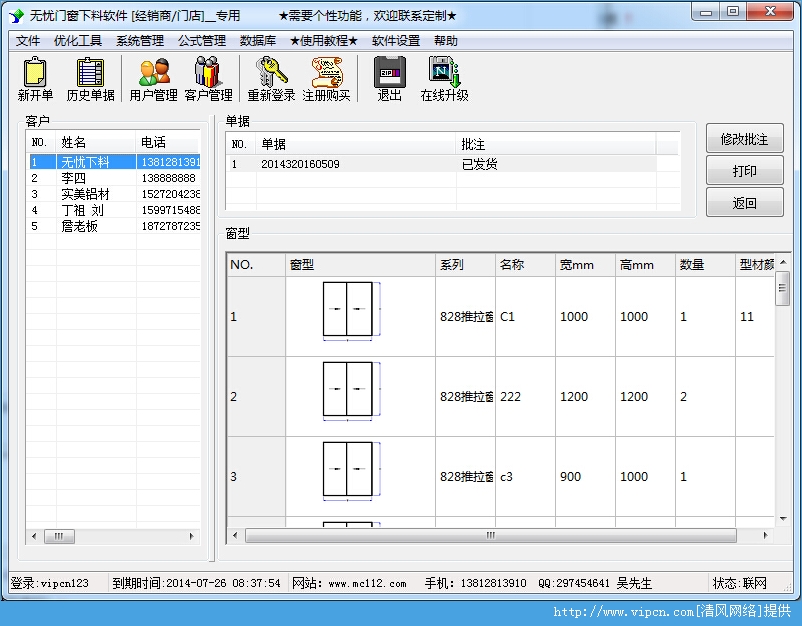Select customer row 李四
The image size is (802, 626).
point(114,178)
